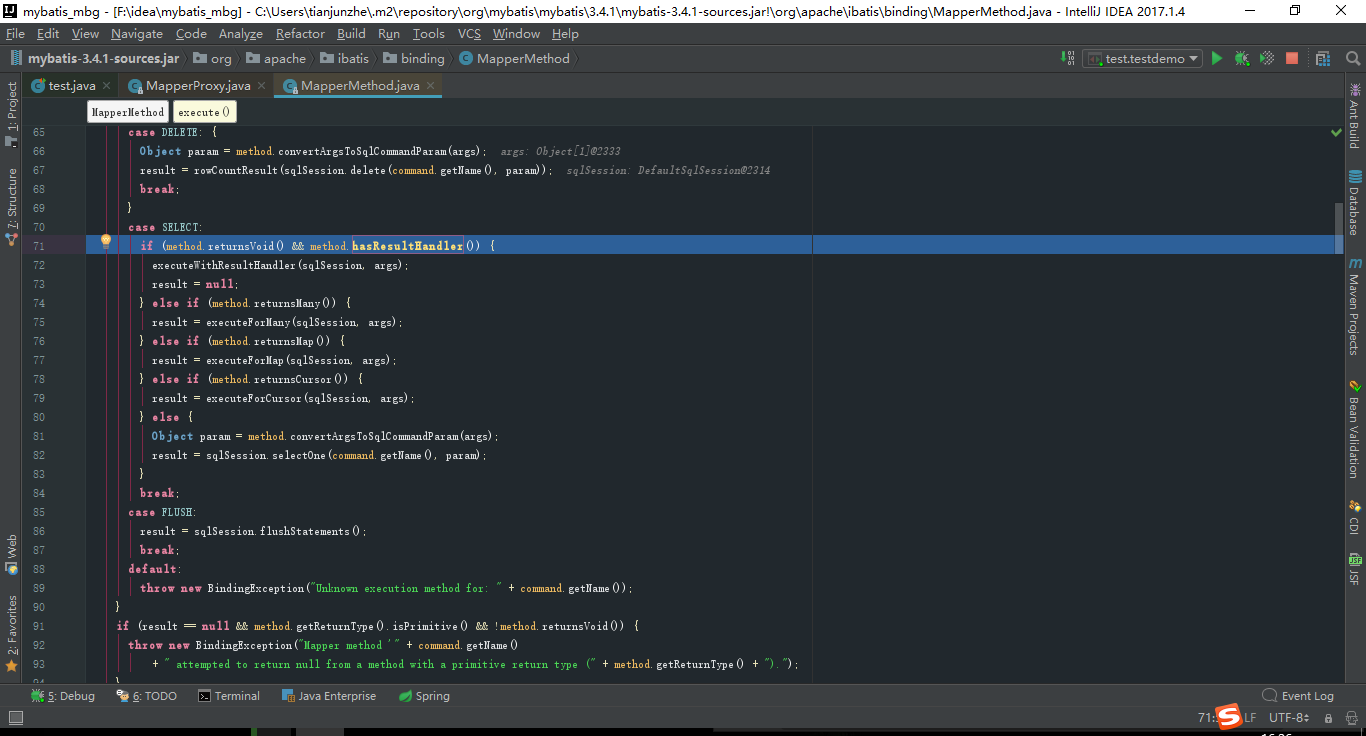Viewport: 1366px width, 736px height.
Task: Toggle the read-only lock in status bar
Action: pyautogui.click(x=1328, y=718)
